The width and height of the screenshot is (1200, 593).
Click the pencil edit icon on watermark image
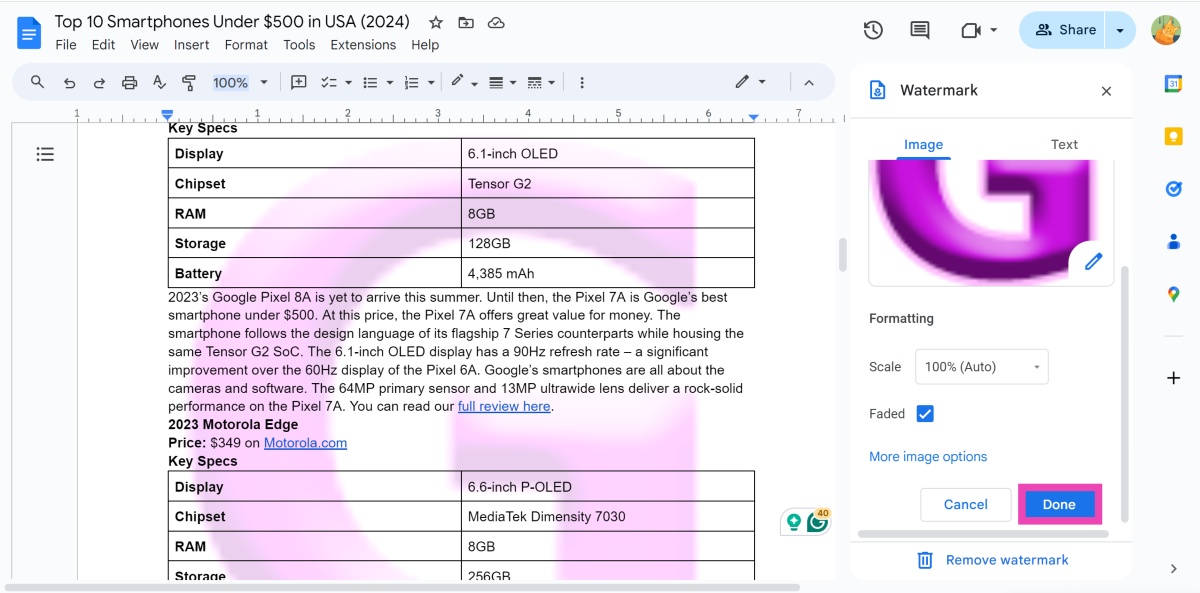1093,262
